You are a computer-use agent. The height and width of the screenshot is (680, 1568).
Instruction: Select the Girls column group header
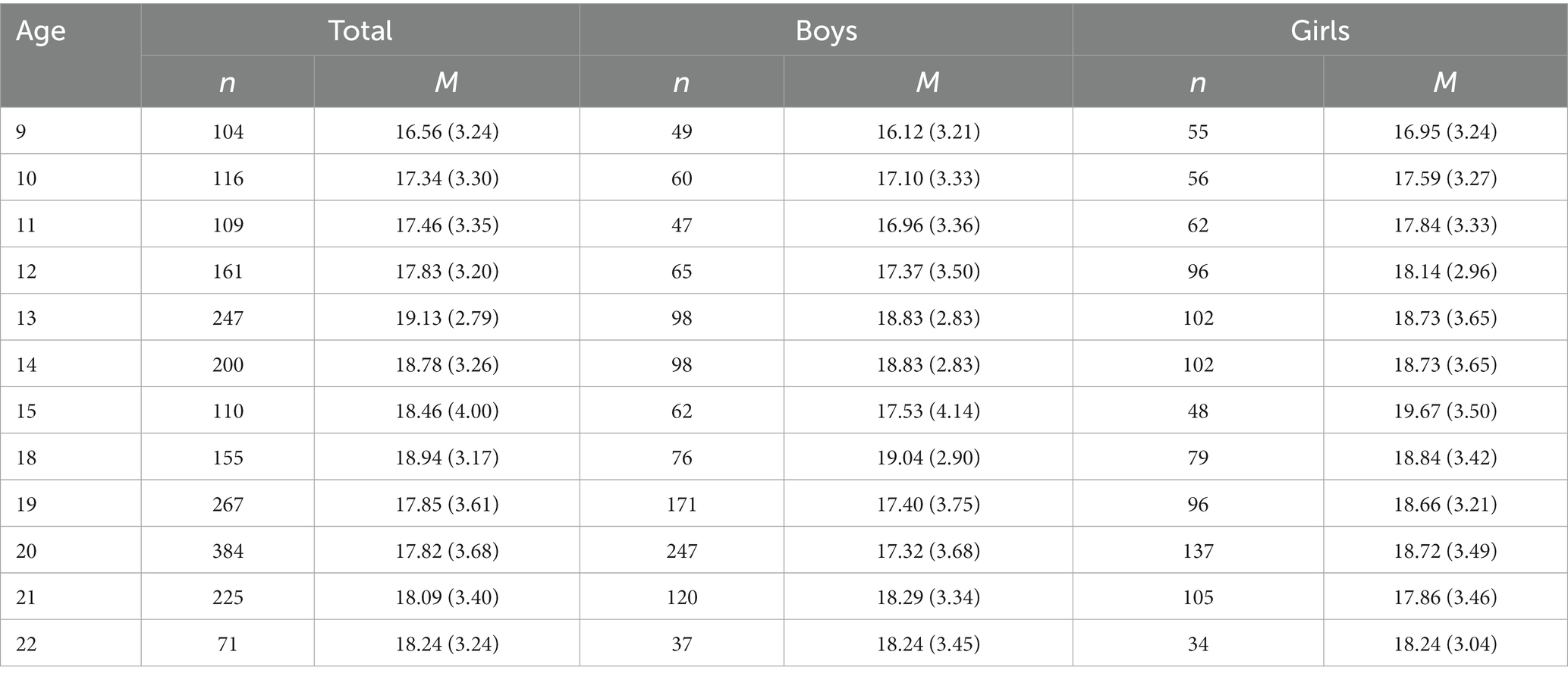pyautogui.click(x=1320, y=30)
